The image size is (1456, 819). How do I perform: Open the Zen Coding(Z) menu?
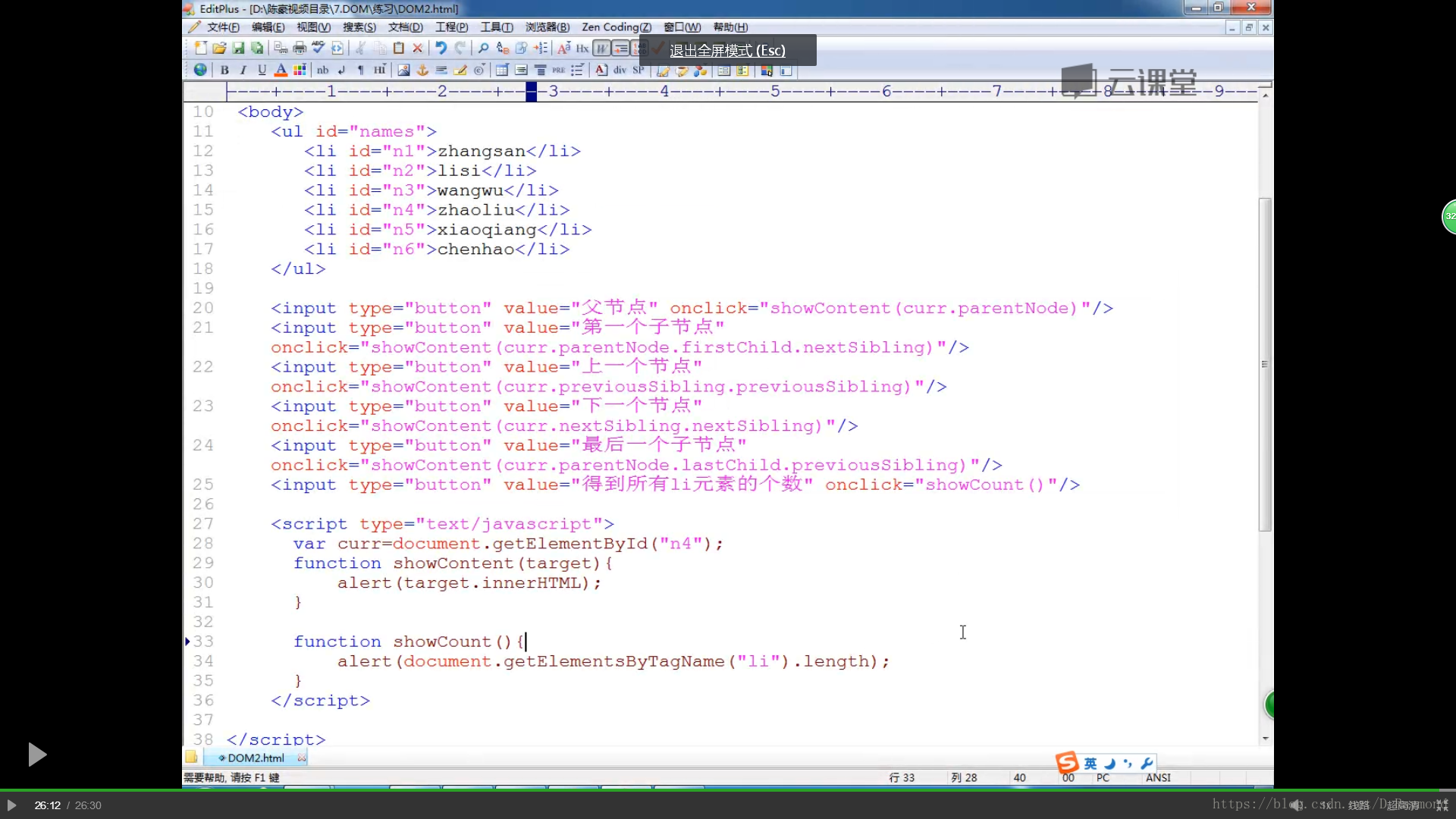pyautogui.click(x=616, y=27)
